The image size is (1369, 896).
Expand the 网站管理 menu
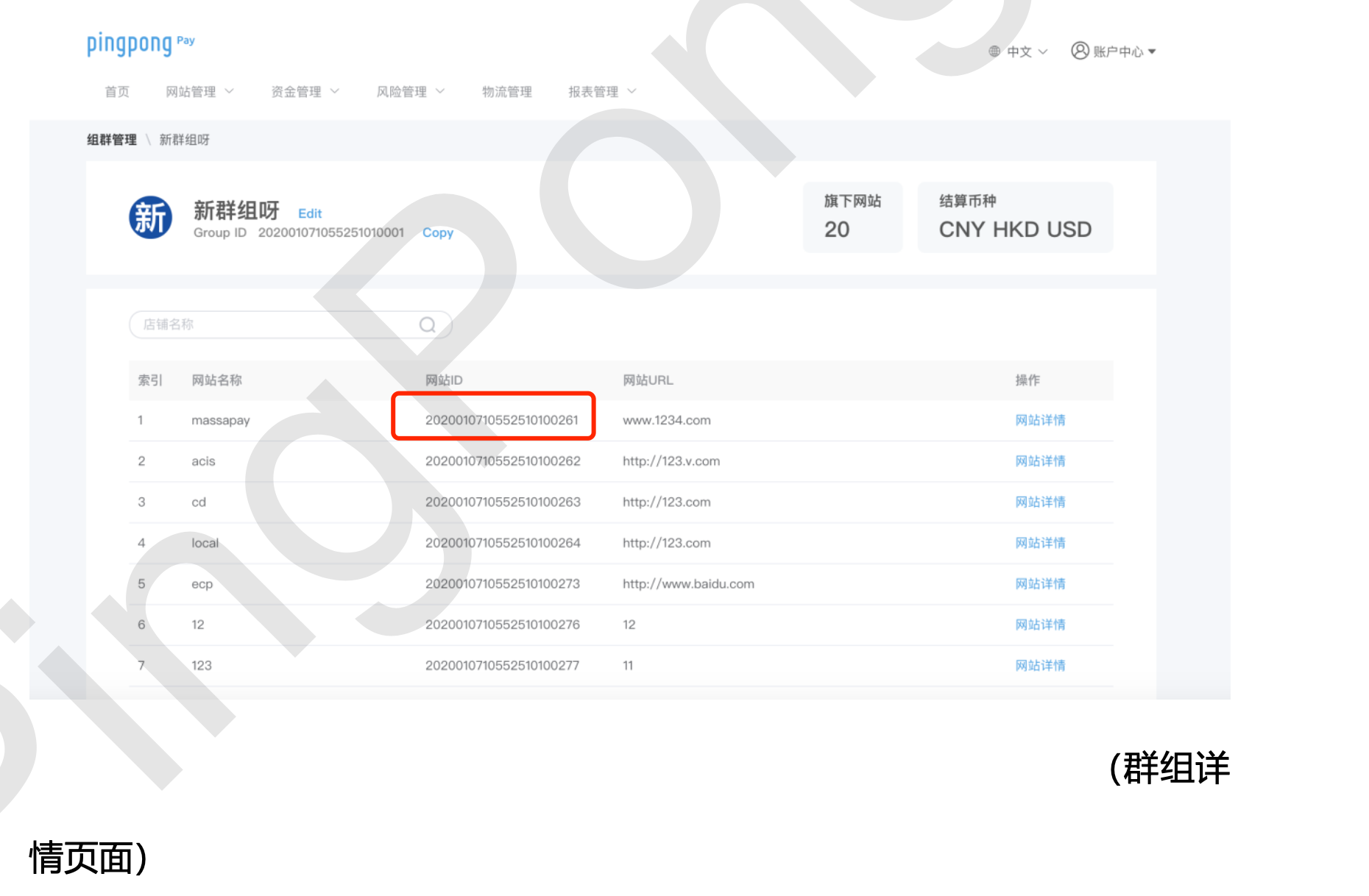click(x=199, y=92)
